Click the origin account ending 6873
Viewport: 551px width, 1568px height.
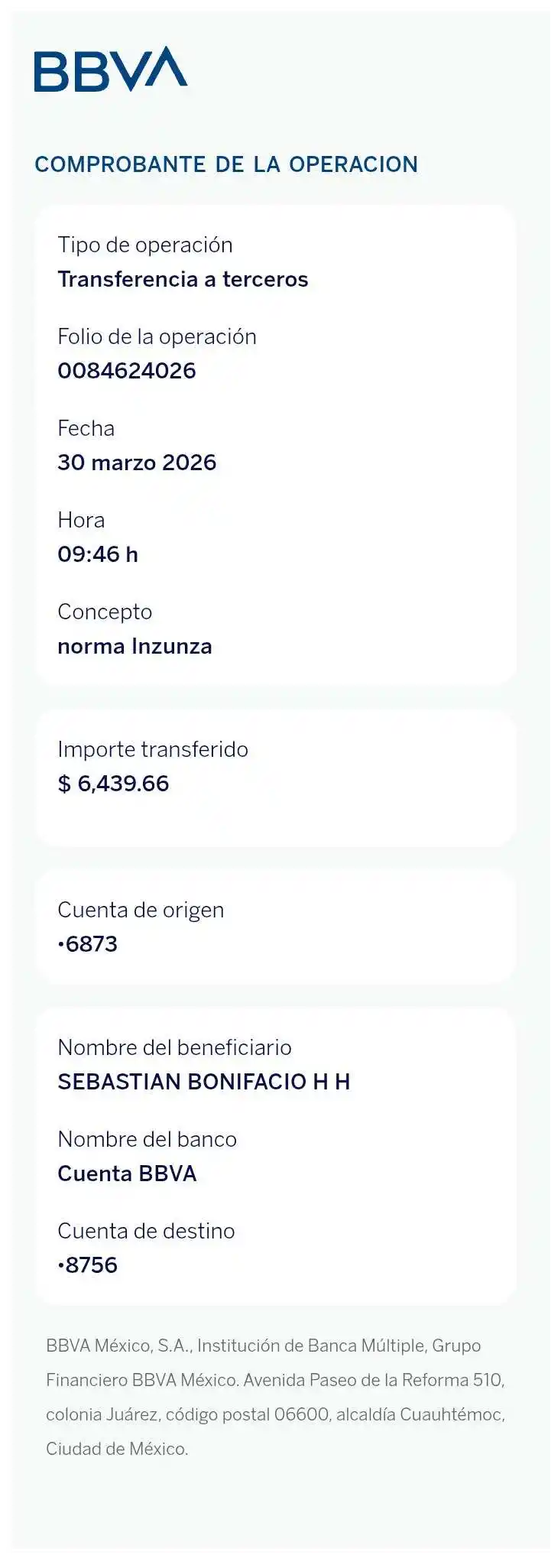point(88,945)
